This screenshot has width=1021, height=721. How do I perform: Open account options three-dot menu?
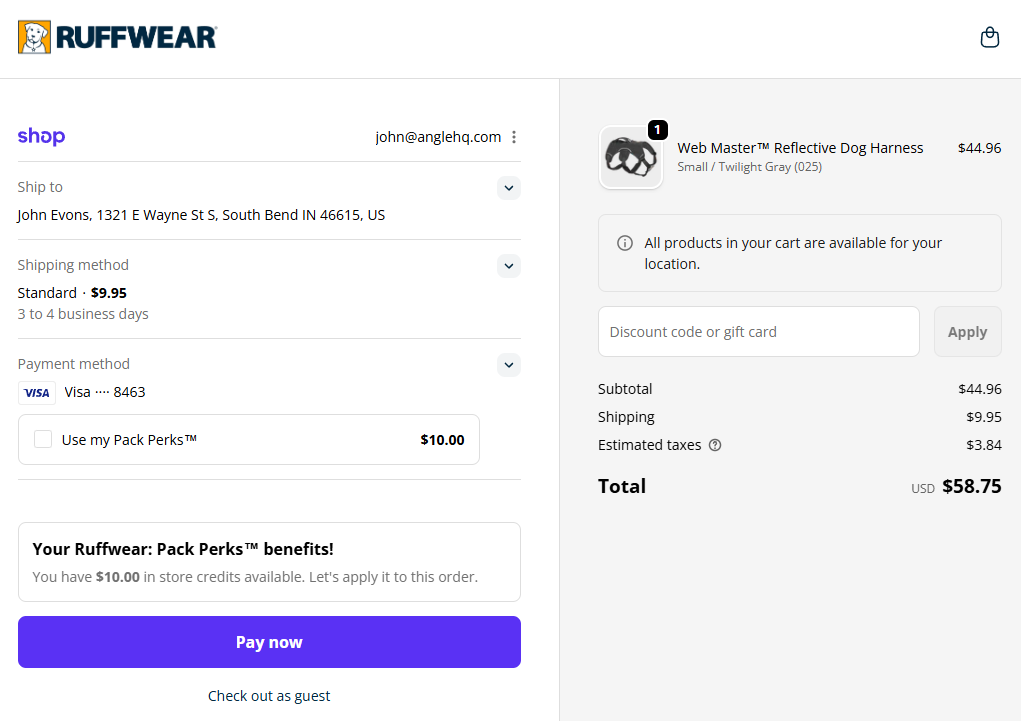tap(514, 137)
